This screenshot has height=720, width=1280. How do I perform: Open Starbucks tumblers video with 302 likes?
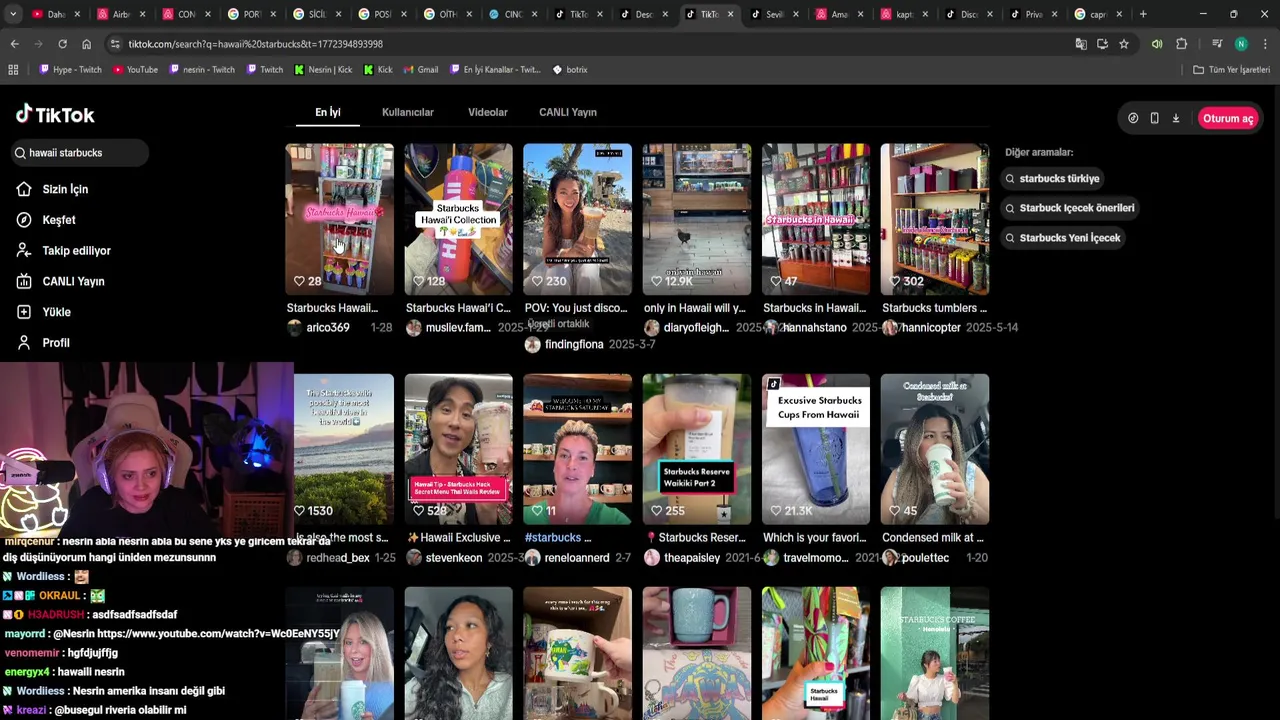[x=934, y=219]
